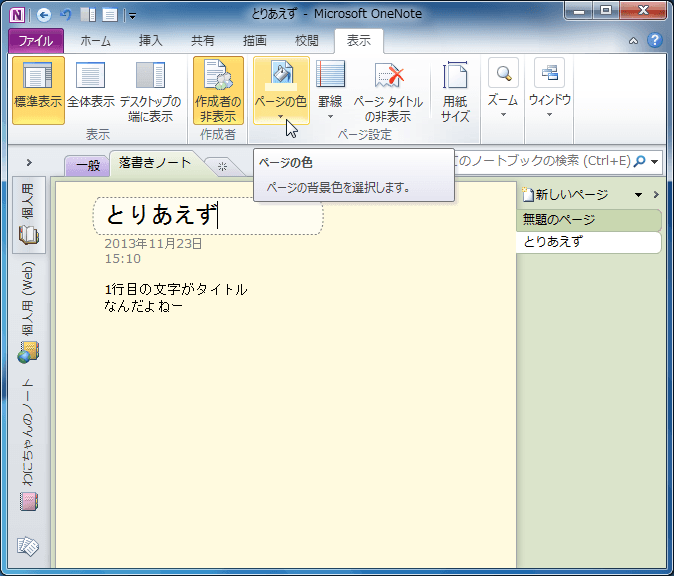Click the search magnifier icon
The image size is (674, 576).
pos(640,162)
